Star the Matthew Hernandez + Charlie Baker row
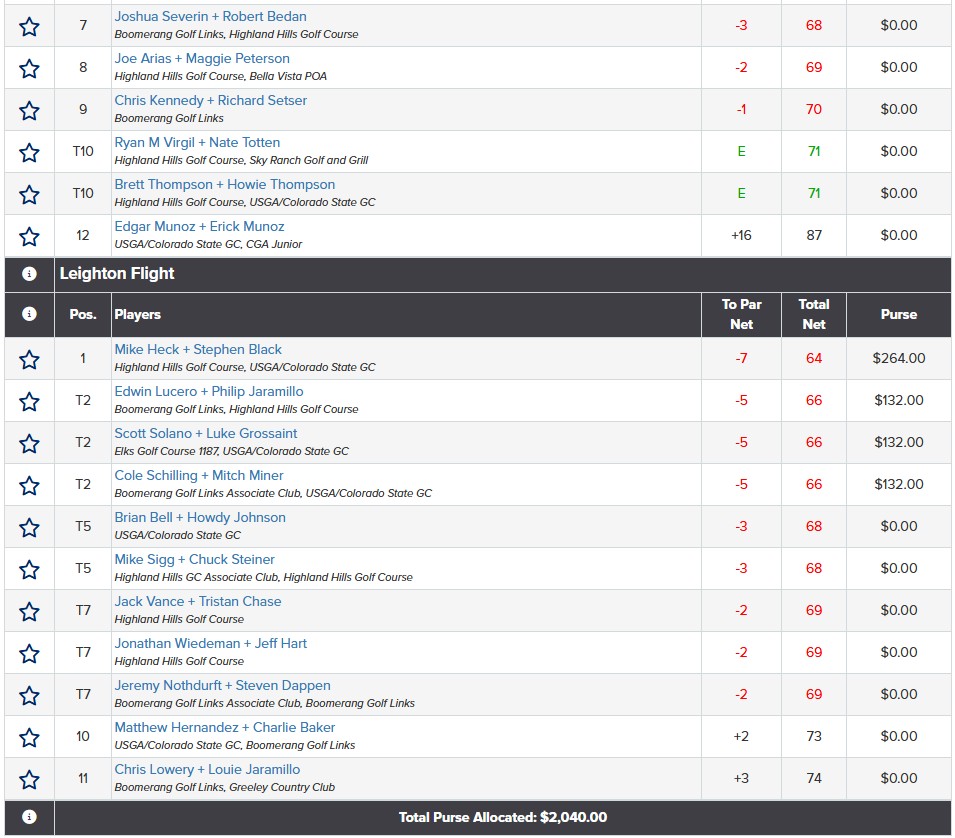This screenshot has width=955, height=838. [29, 738]
